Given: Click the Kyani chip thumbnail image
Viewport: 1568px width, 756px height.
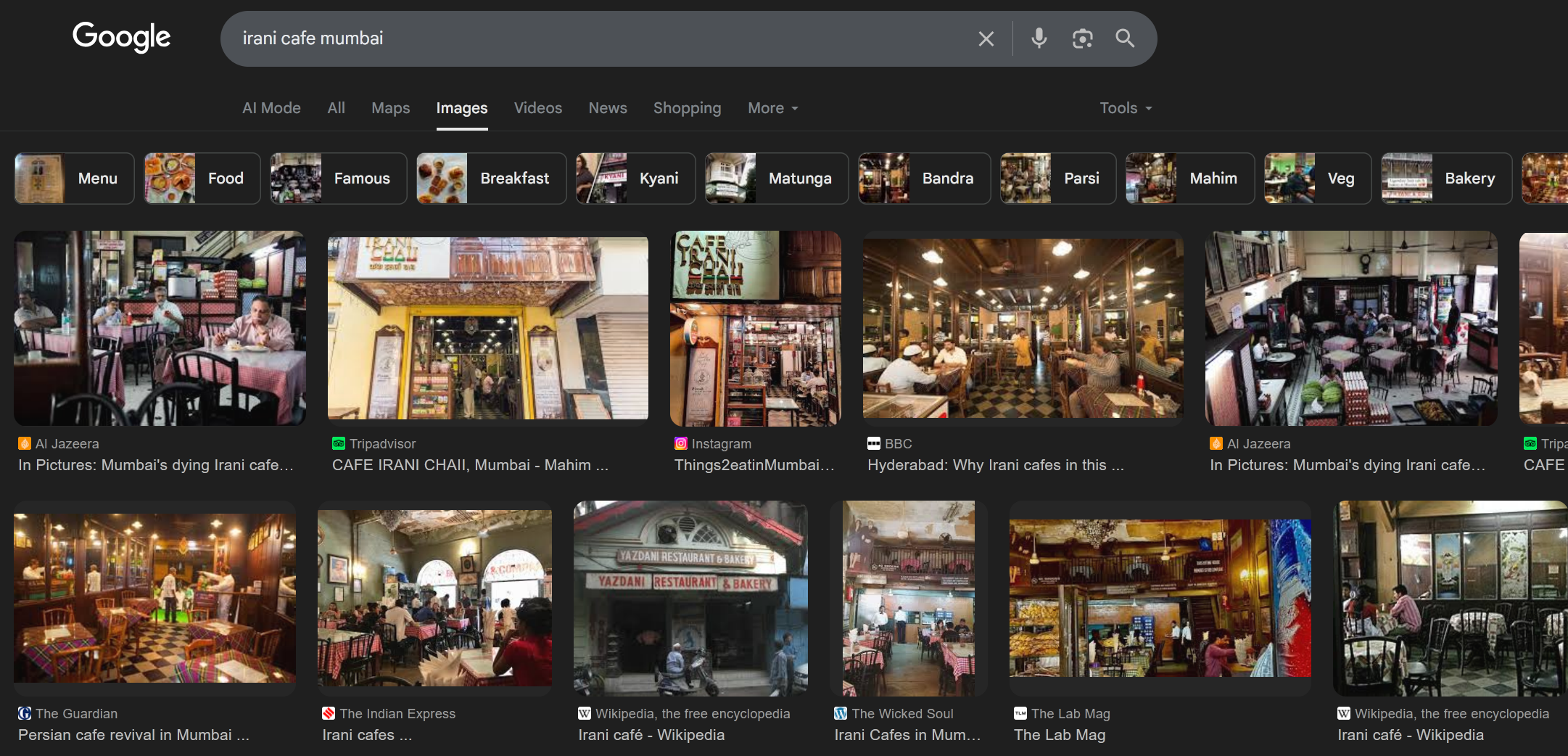Looking at the screenshot, I should click(x=602, y=178).
